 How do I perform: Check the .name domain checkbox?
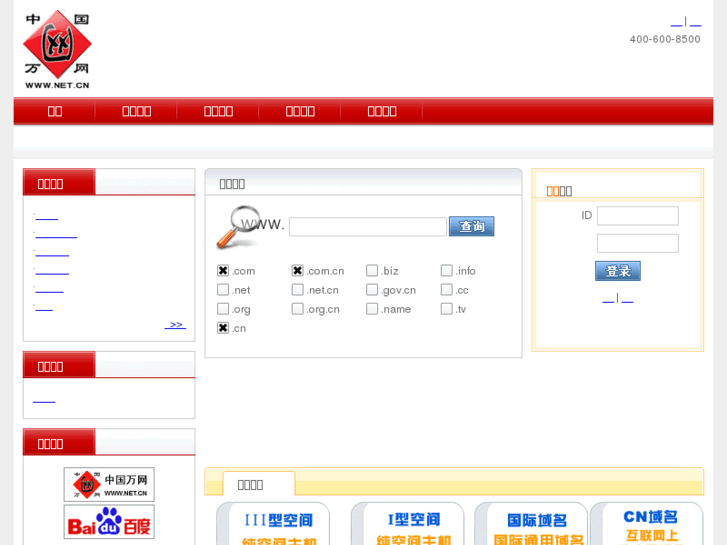click(372, 309)
